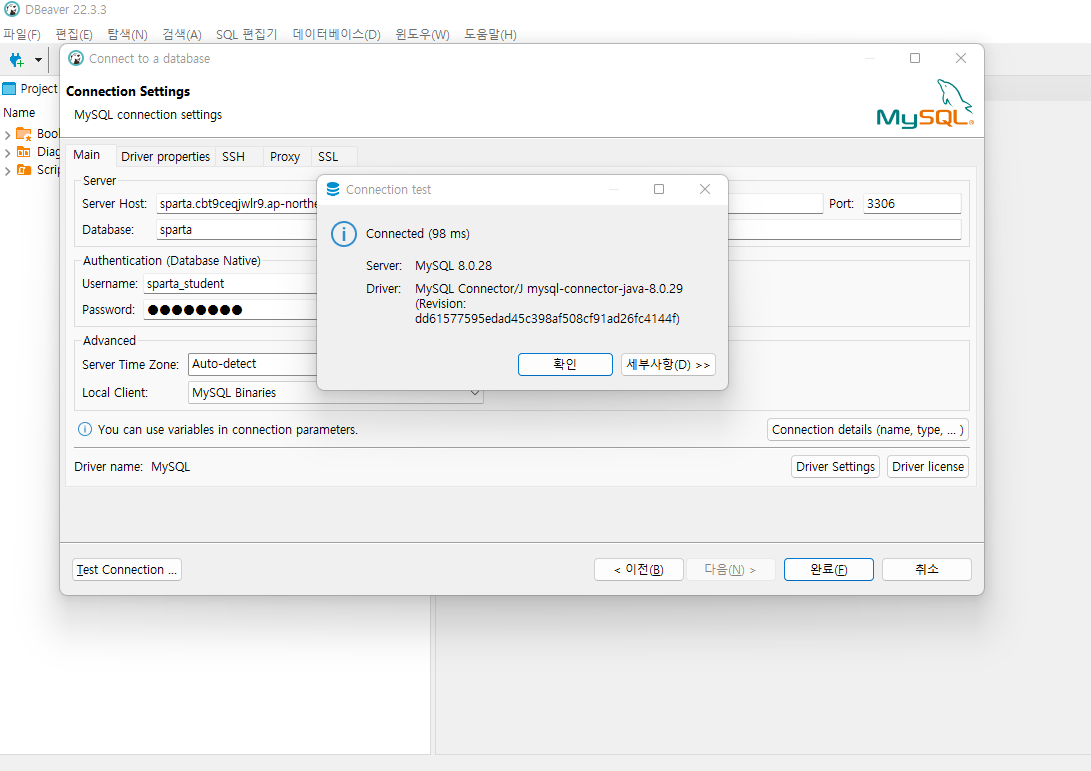The width and height of the screenshot is (1091, 771).
Task: Click the info icon in Connection test
Action: pos(344,235)
